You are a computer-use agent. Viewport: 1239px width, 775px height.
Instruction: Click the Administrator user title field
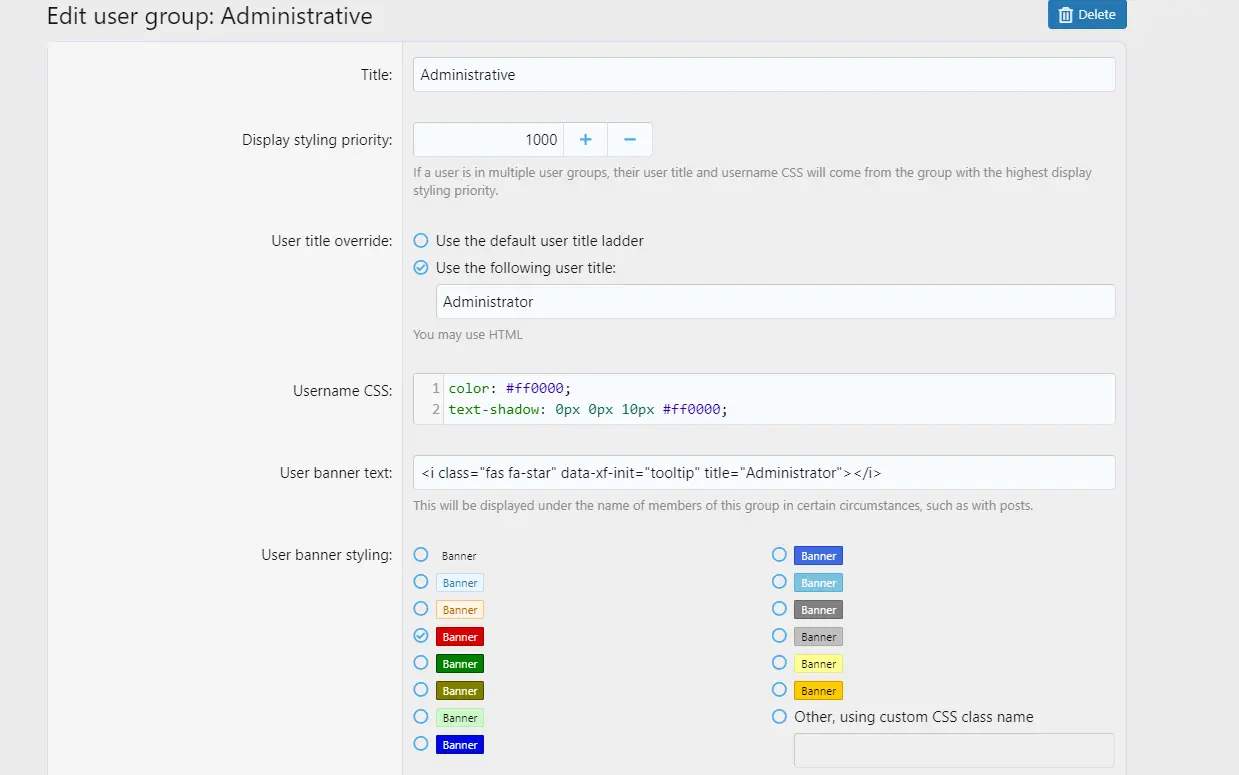pos(775,302)
